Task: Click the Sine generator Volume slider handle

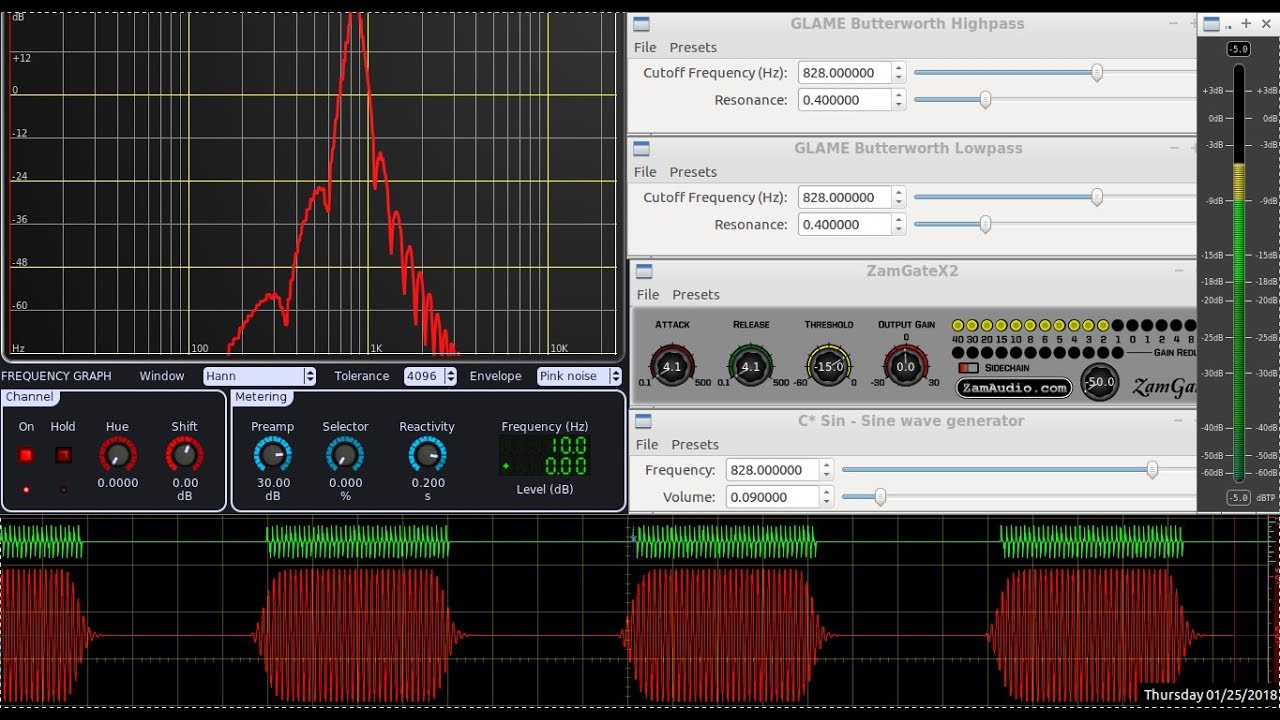Action: pos(880,496)
